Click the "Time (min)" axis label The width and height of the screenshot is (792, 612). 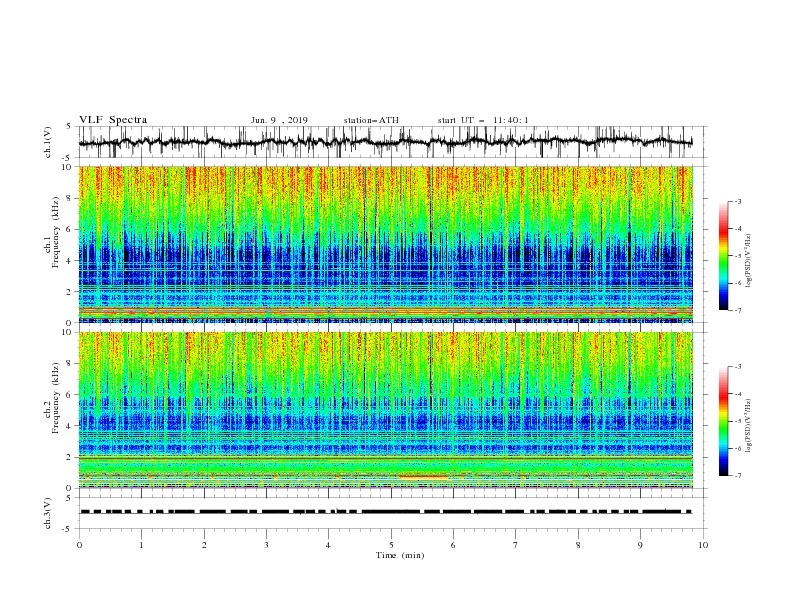[x=400, y=555]
